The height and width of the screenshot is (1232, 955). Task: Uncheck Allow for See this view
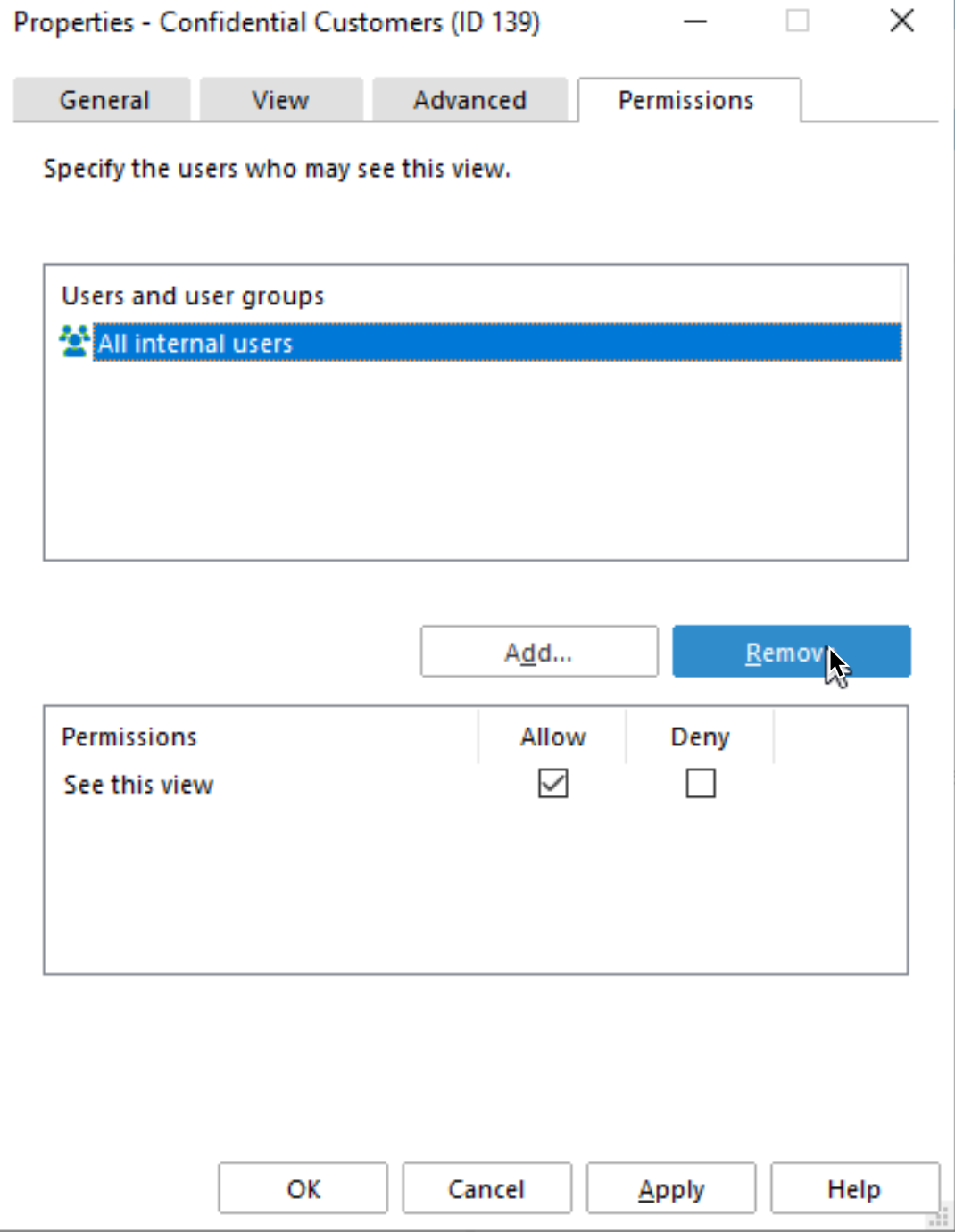click(x=553, y=783)
